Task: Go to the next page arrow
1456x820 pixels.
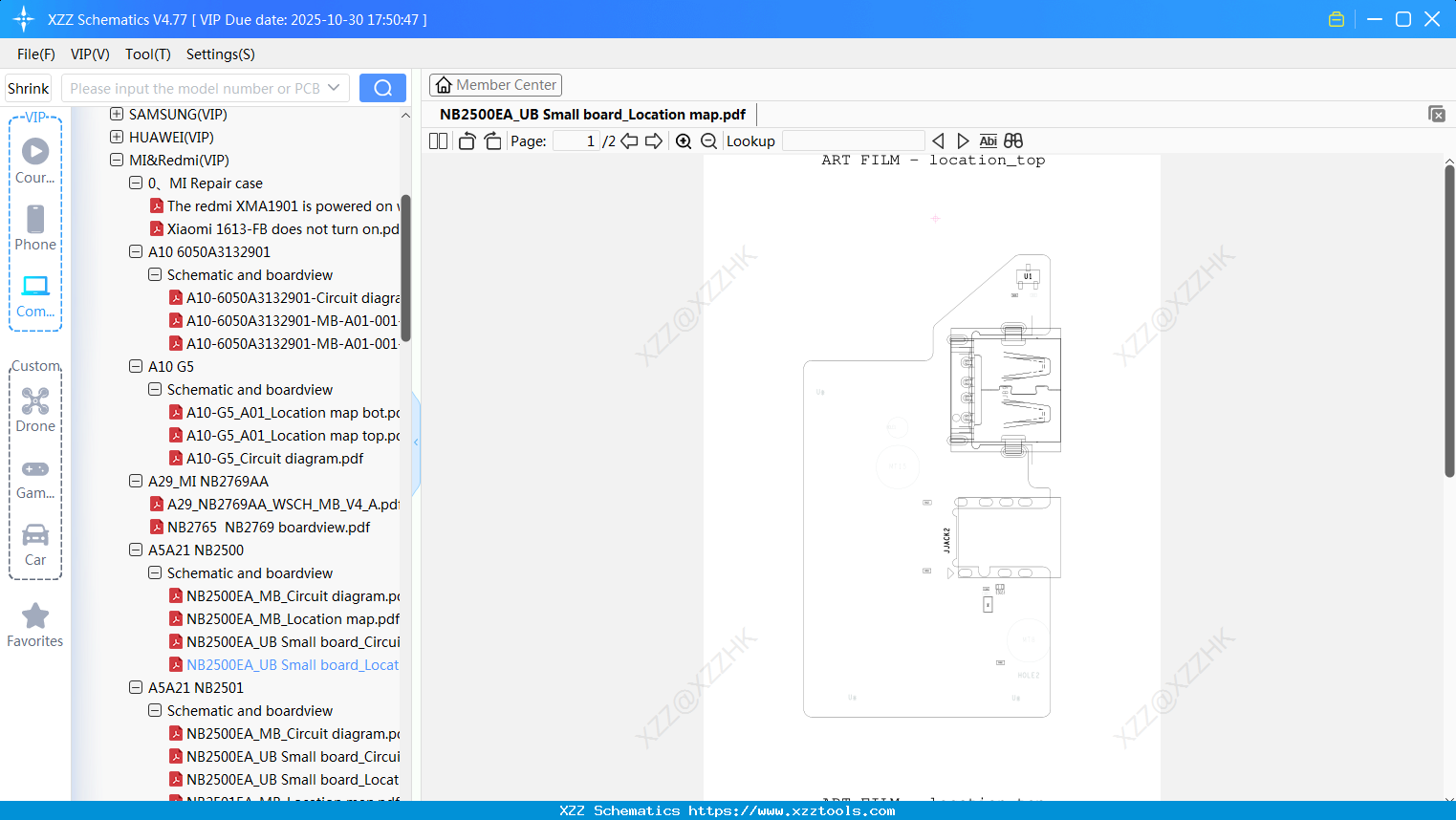Action: click(654, 141)
